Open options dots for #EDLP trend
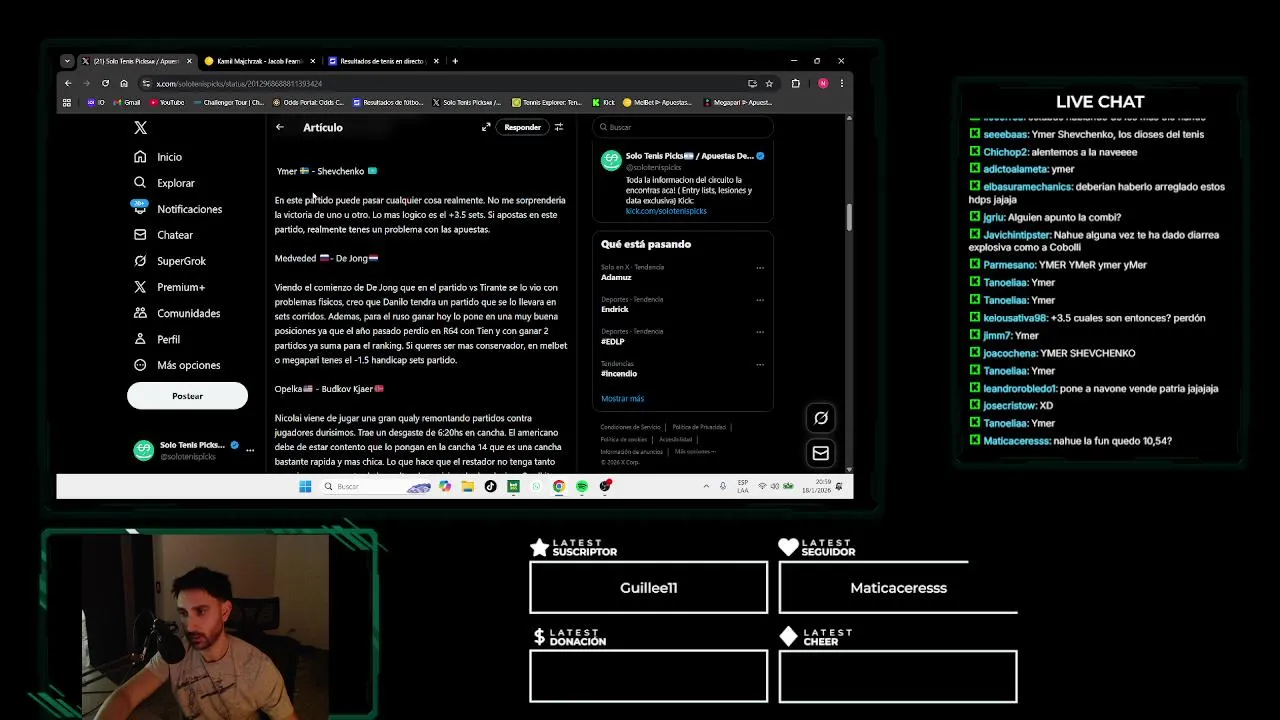This screenshot has width=1280, height=720. tap(760, 332)
